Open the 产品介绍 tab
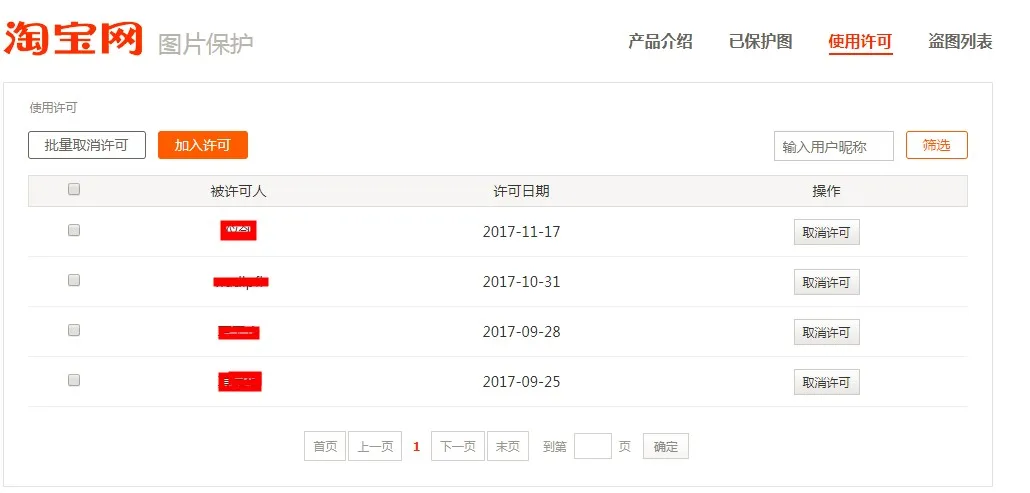 [x=660, y=41]
